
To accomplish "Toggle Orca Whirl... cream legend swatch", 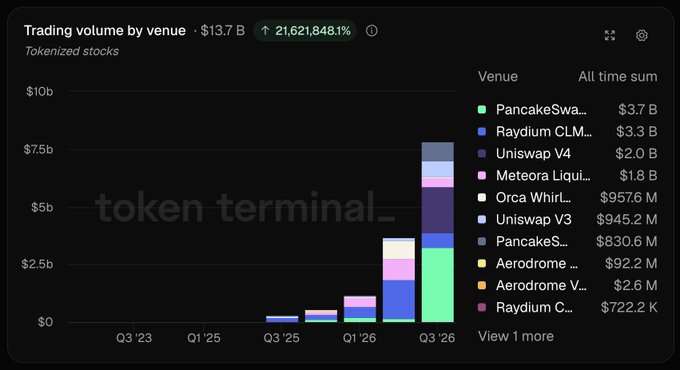I will coord(481,197).
